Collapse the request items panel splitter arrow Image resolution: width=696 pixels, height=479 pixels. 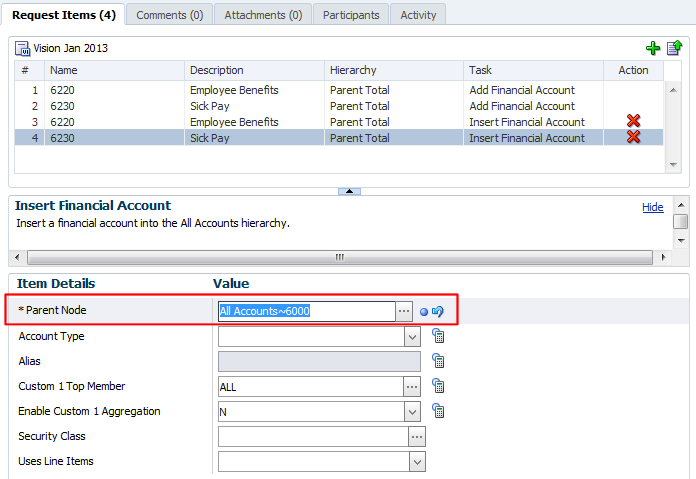pos(348,190)
